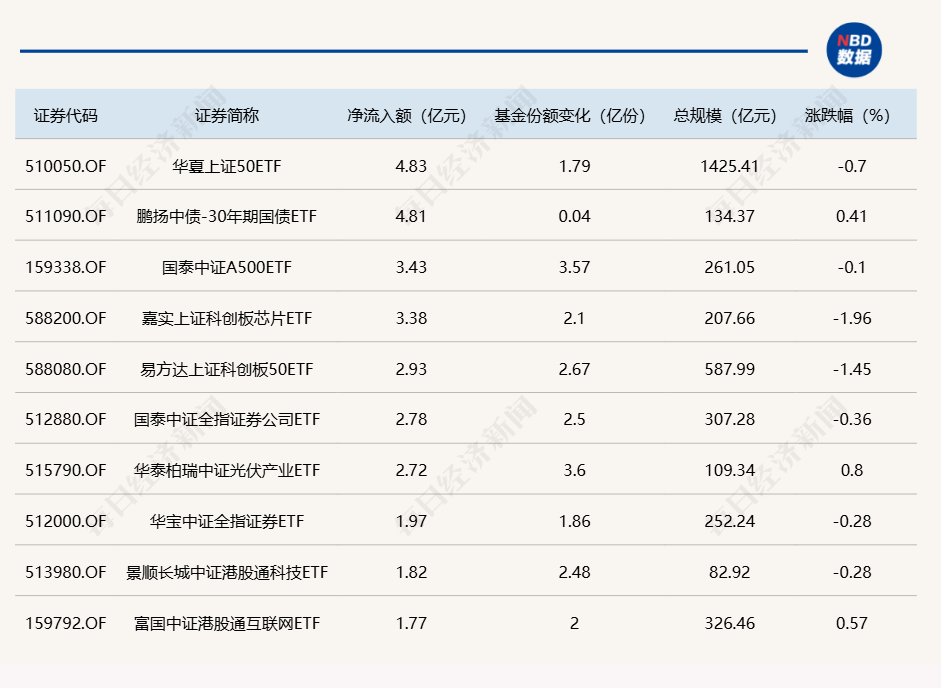The image size is (941, 688).
Task: Select the 富国中证港股通互联网ETF name
Action: [x=227, y=624]
